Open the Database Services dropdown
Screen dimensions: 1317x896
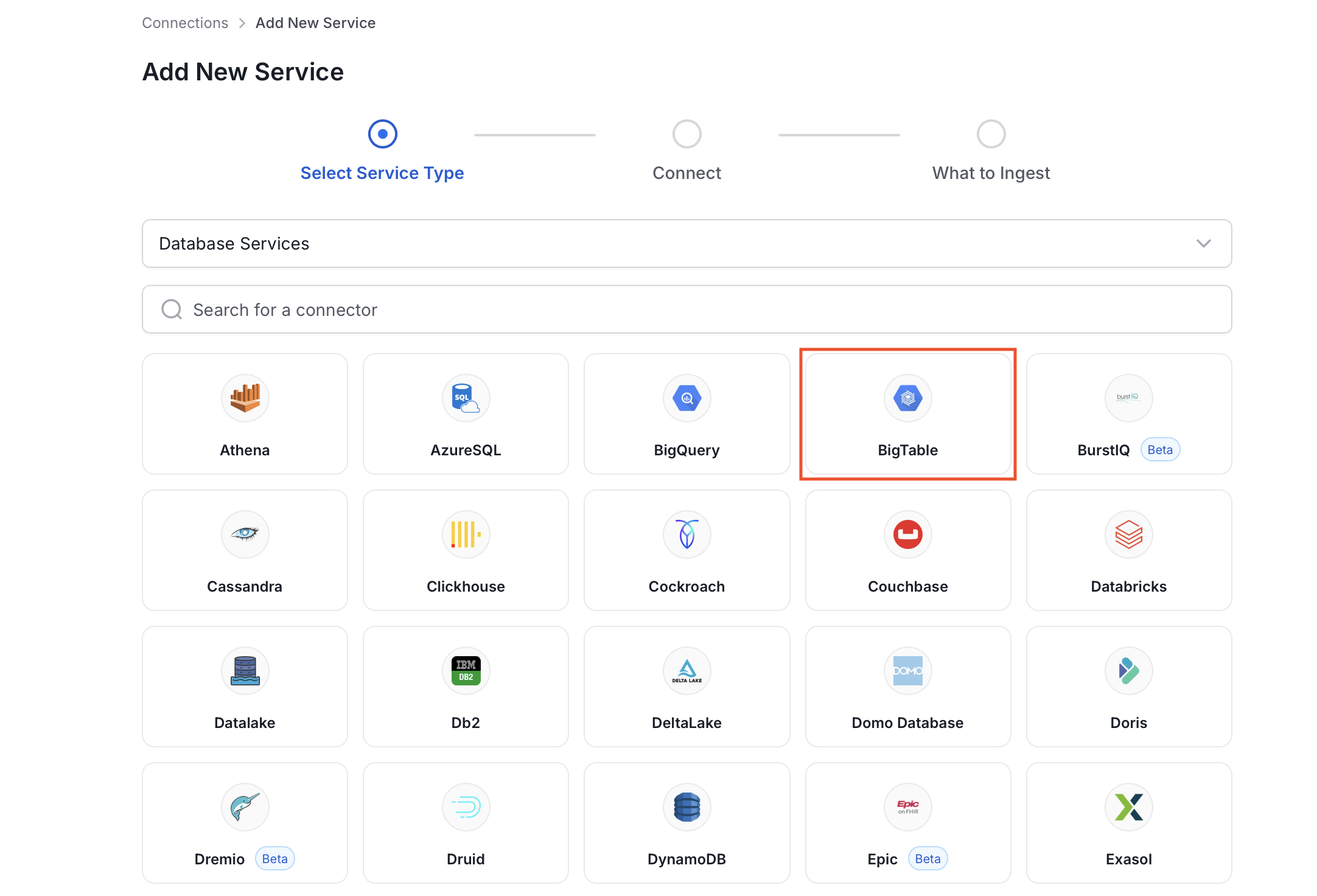[686, 243]
